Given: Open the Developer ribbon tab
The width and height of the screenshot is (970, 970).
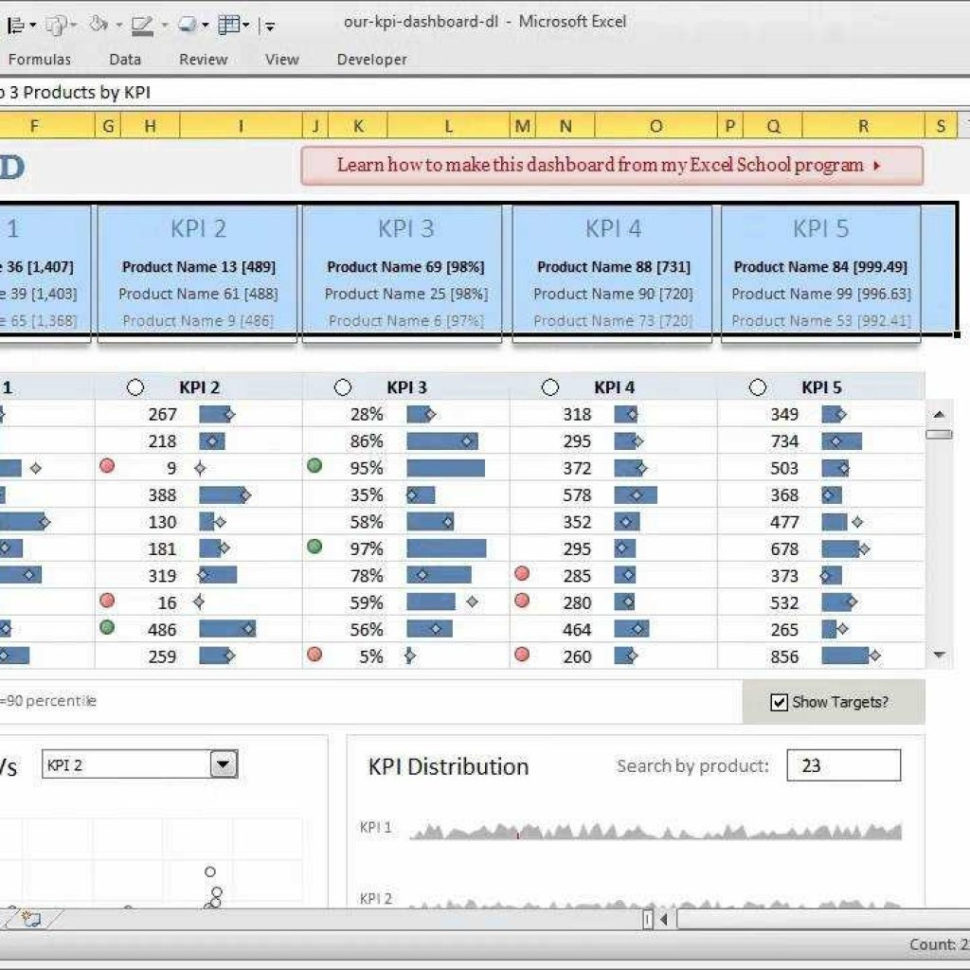Looking at the screenshot, I should click(370, 59).
